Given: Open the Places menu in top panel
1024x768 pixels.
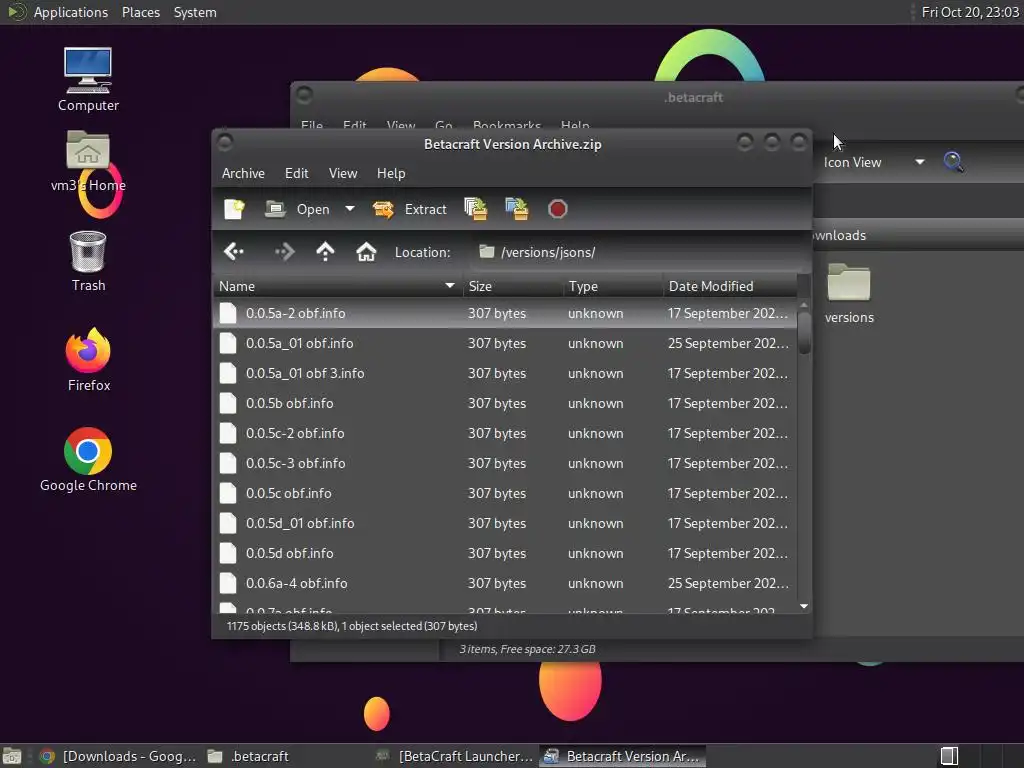Looking at the screenshot, I should 141,12.
